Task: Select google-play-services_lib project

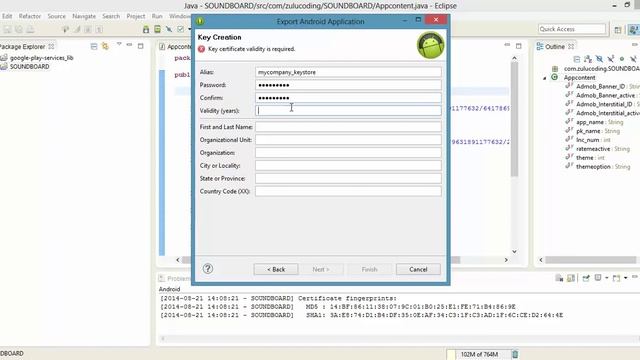Action: [x=41, y=58]
